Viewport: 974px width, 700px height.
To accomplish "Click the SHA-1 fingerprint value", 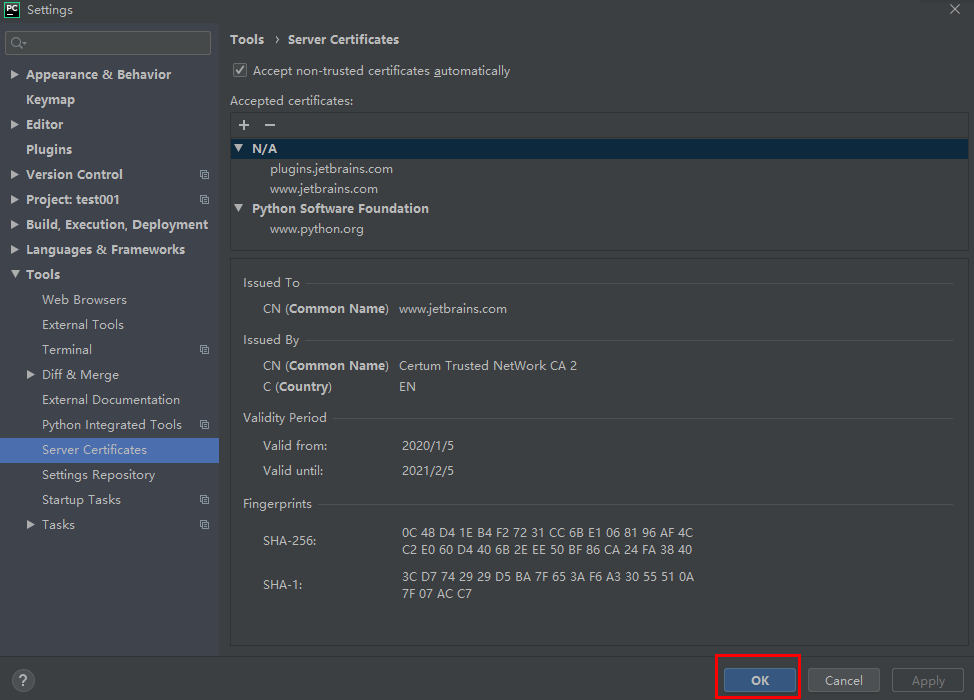I will coord(548,585).
